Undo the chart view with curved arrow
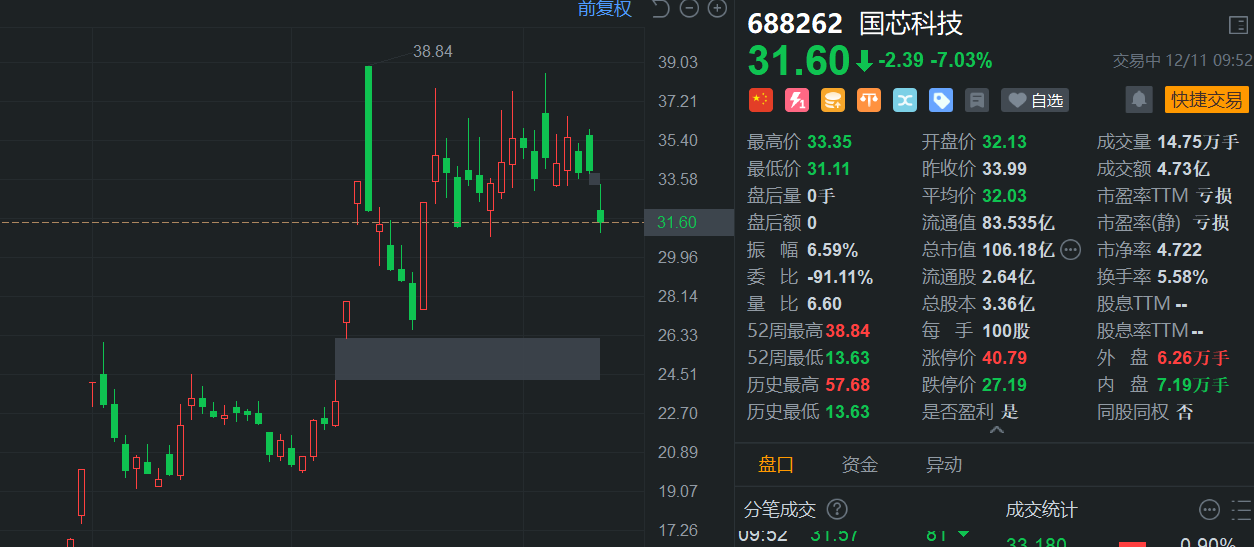The width and height of the screenshot is (1254, 547). tap(660, 9)
